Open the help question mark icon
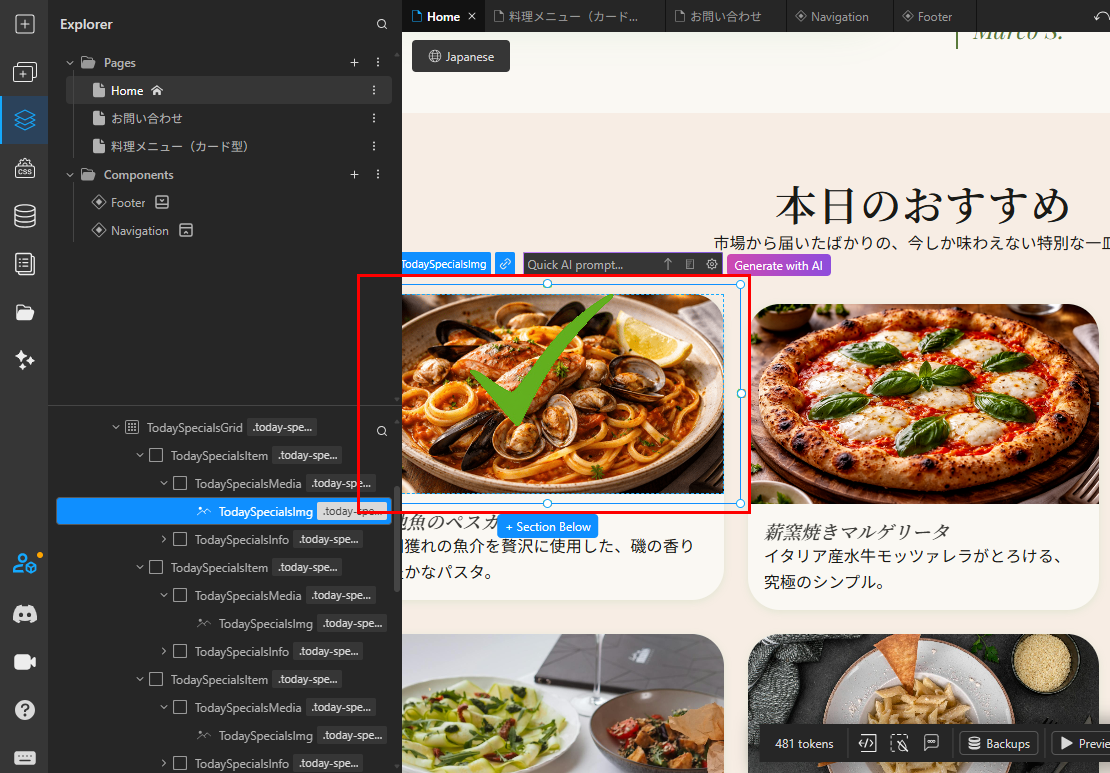This screenshot has width=1110, height=773. (x=25, y=710)
